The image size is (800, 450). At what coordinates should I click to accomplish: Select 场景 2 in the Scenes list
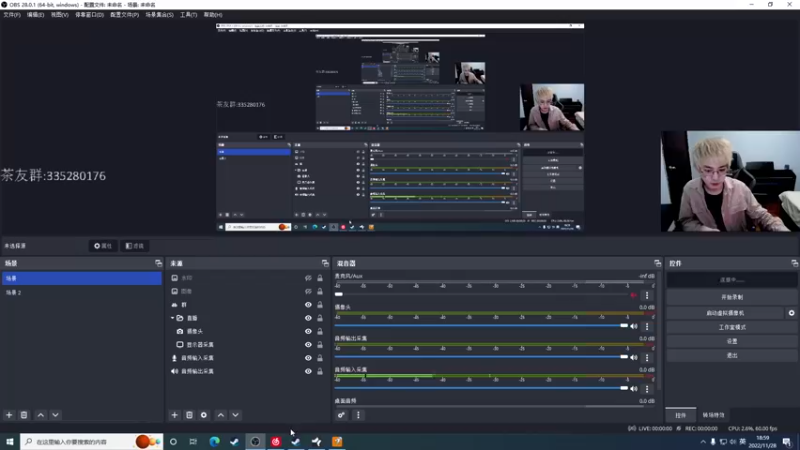click(x=82, y=292)
